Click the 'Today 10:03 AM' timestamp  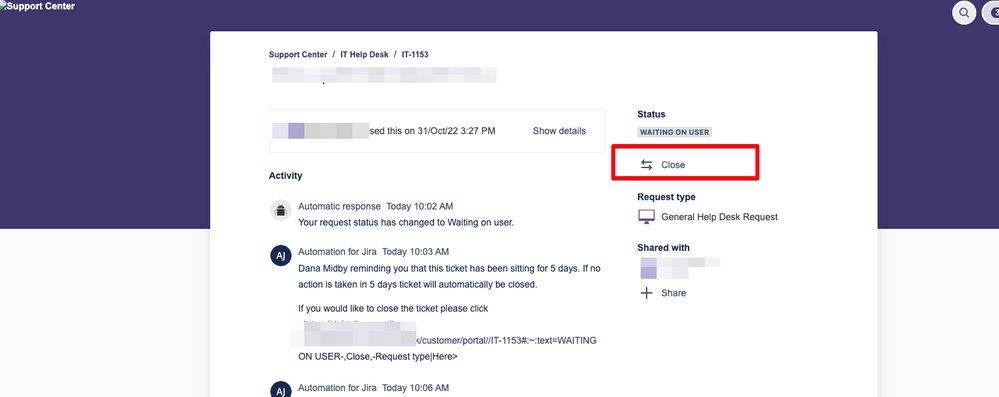click(x=415, y=251)
